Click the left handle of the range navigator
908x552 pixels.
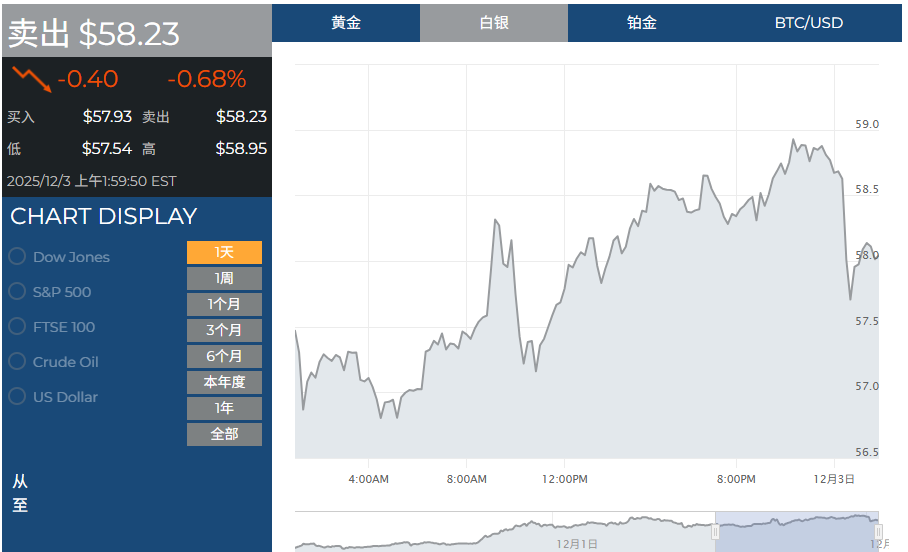click(x=715, y=532)
